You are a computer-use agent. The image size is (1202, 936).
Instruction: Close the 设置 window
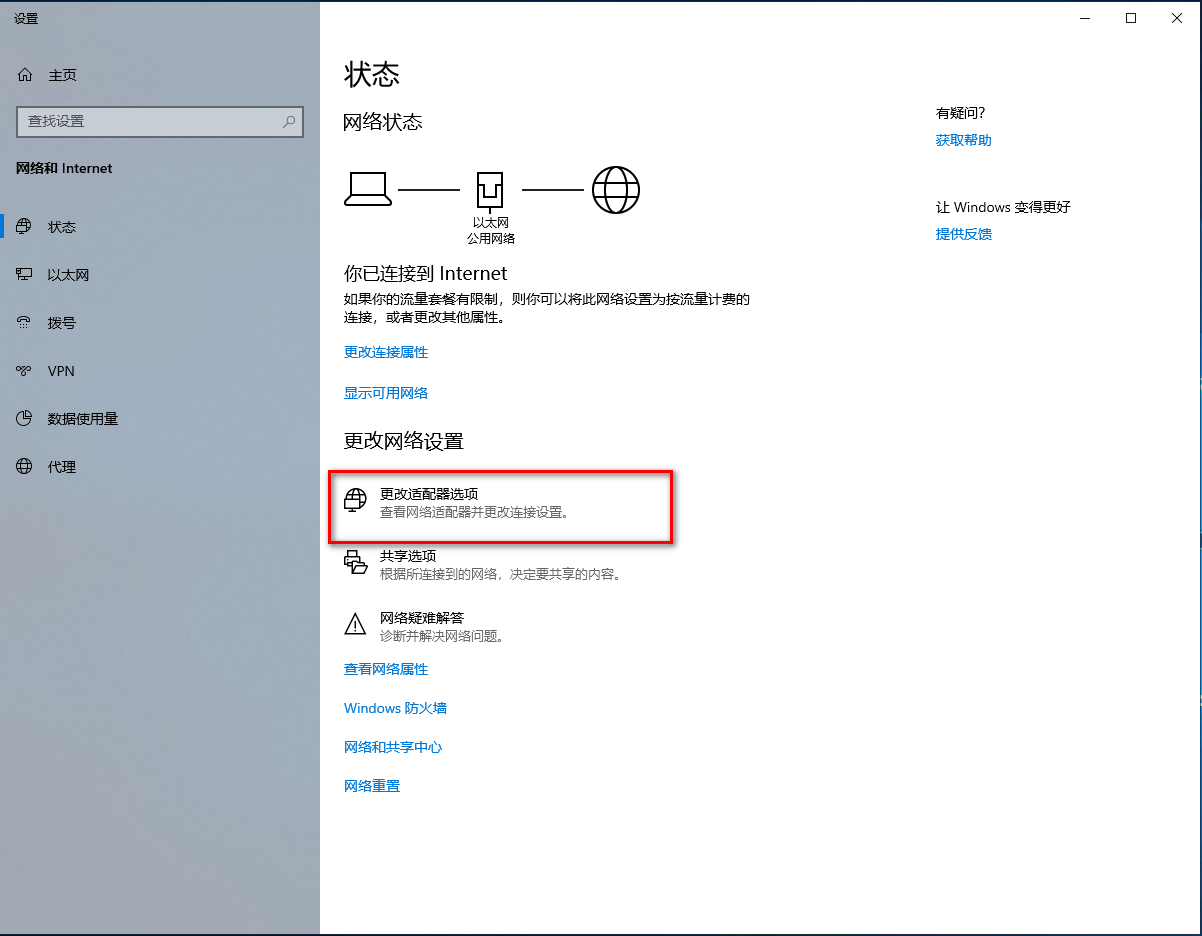1177,18
